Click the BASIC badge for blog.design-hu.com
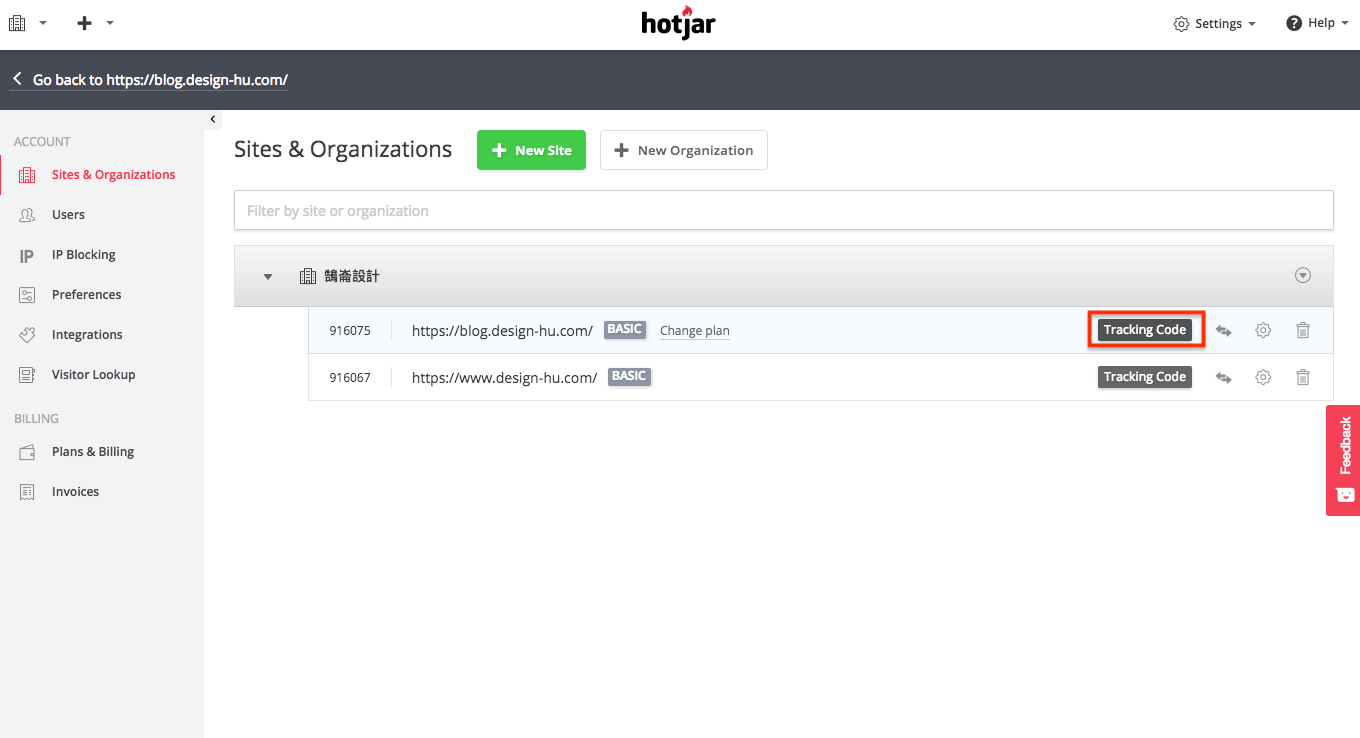This screenshot has height=738, width=1360. pyautogui.click(x=625, y=329)
